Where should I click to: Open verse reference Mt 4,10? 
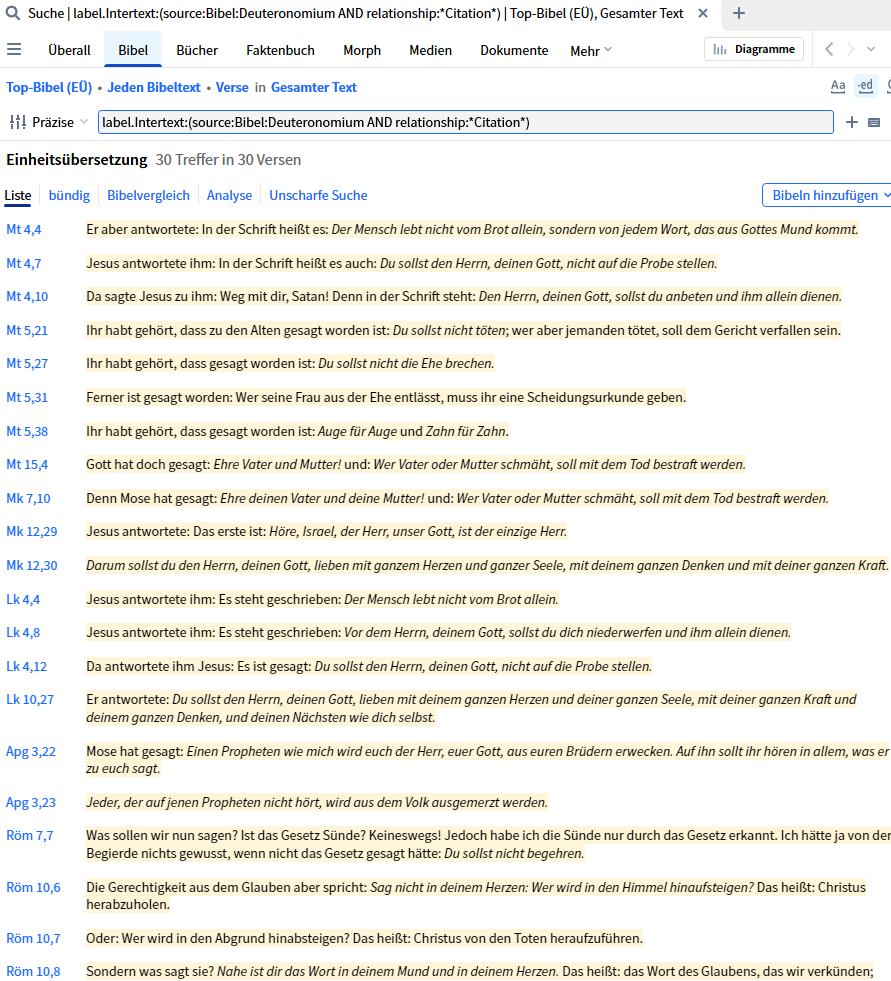[x=27, y=297]
